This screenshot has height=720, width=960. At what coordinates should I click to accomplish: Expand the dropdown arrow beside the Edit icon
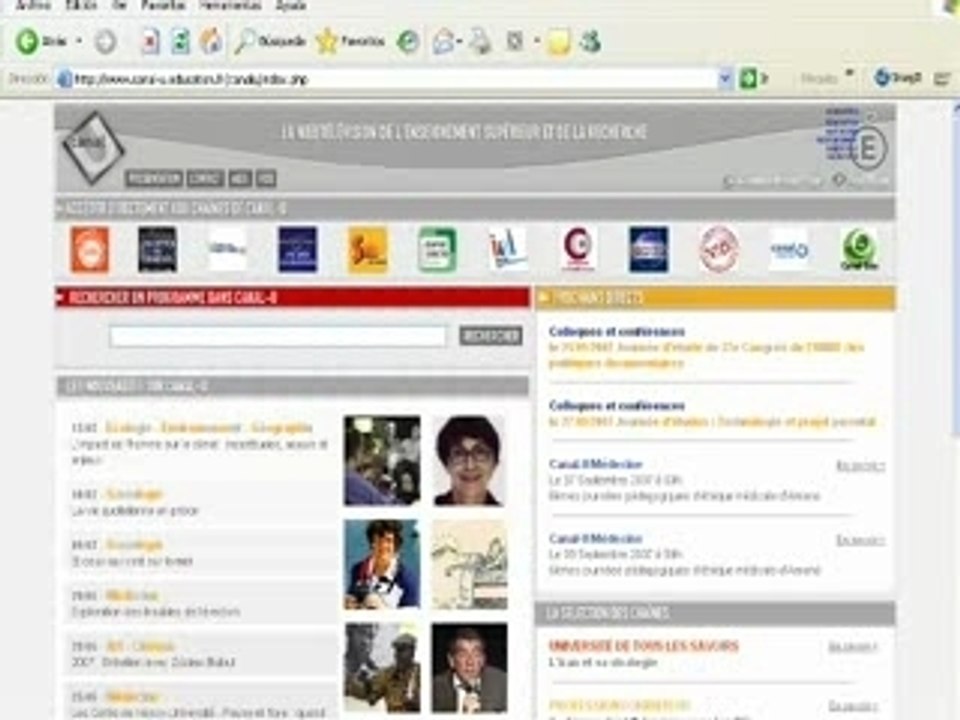536,41
